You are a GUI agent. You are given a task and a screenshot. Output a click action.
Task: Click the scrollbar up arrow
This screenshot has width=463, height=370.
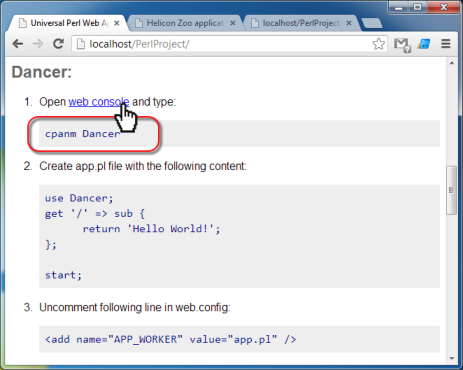pyautogui.click(x=452, y=63)
